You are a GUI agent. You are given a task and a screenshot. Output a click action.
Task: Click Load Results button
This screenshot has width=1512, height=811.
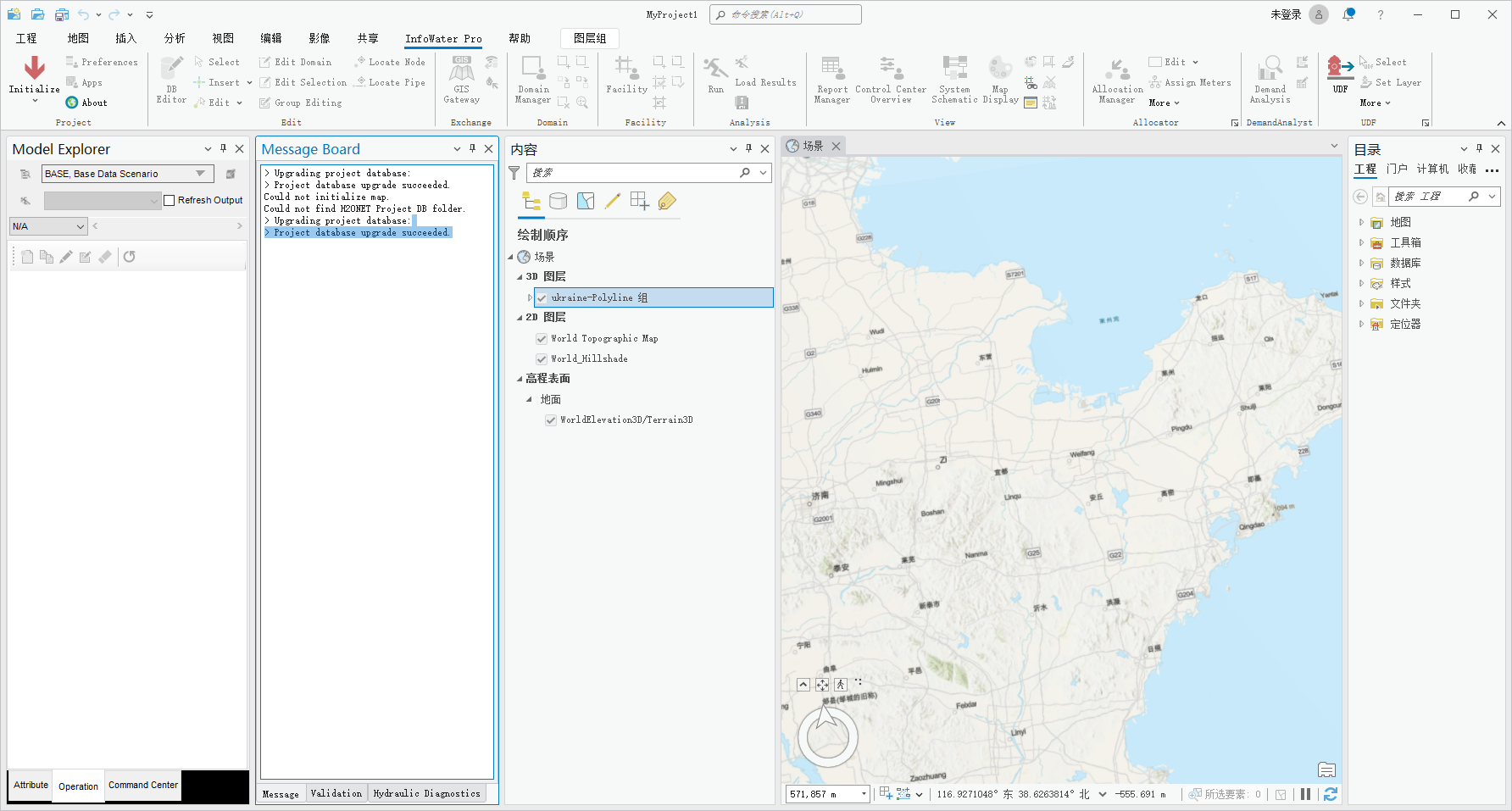(765, 82)
